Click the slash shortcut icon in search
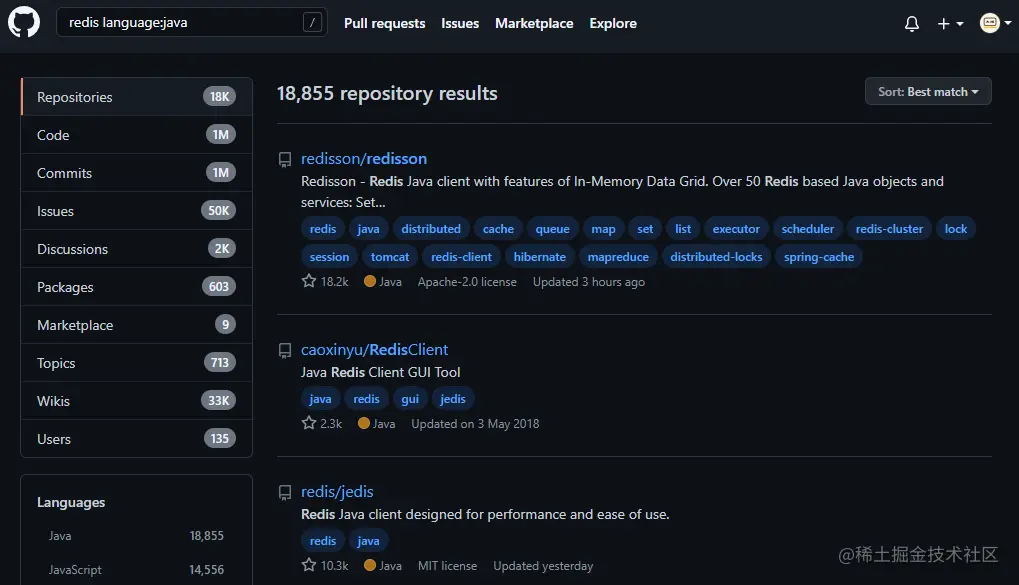 pyautogui.click(x=313, y=23)
